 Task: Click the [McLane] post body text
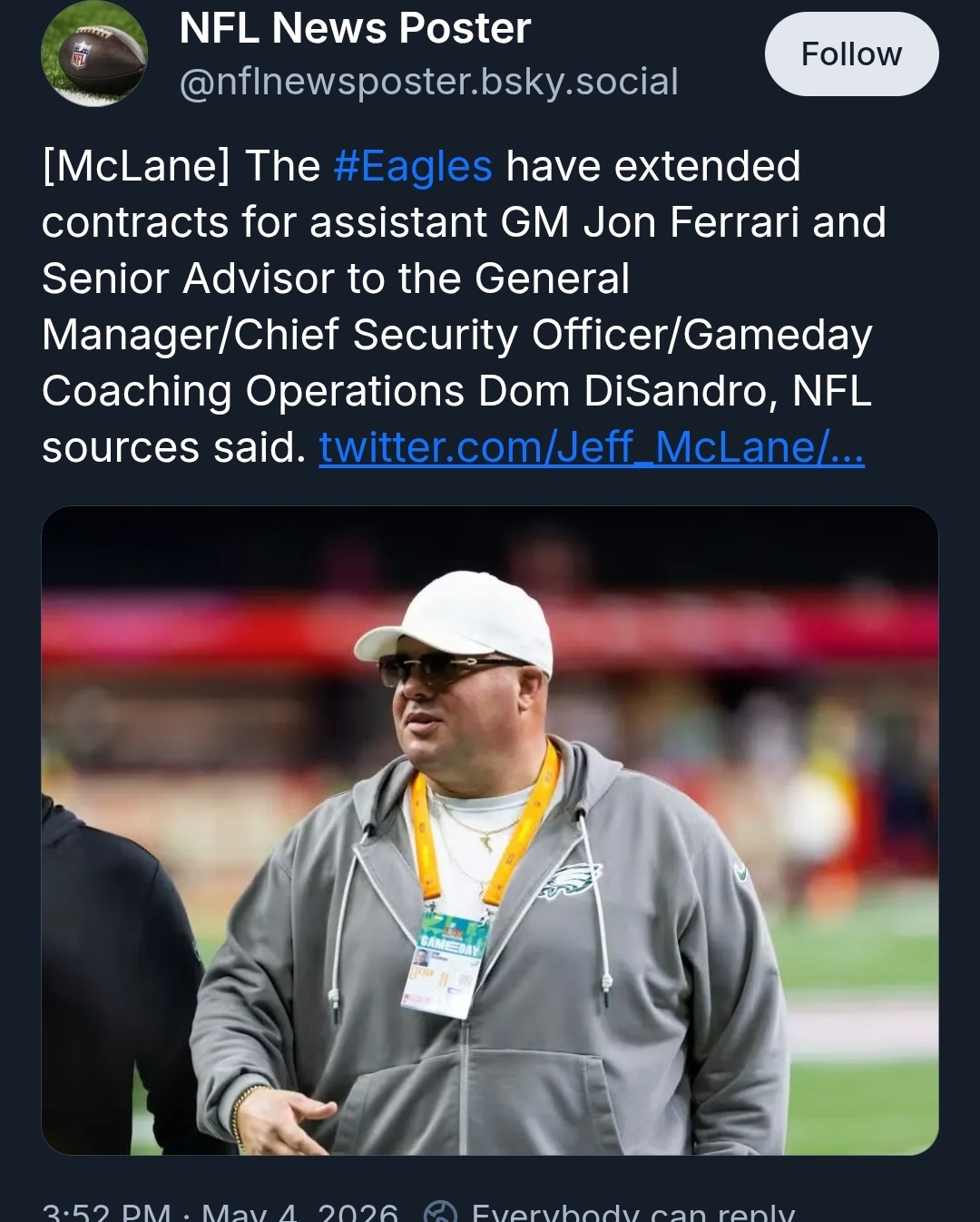click(x=464, y=307)
